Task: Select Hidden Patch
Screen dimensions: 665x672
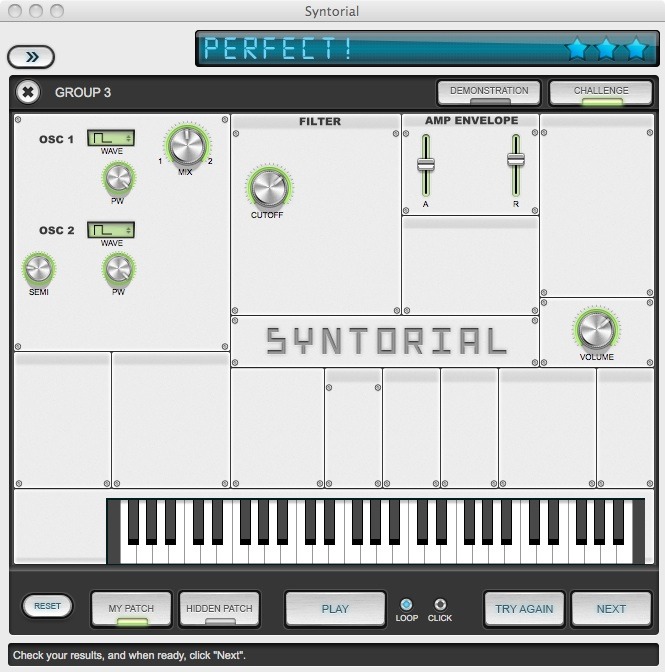Action: (x=219, y=609)
